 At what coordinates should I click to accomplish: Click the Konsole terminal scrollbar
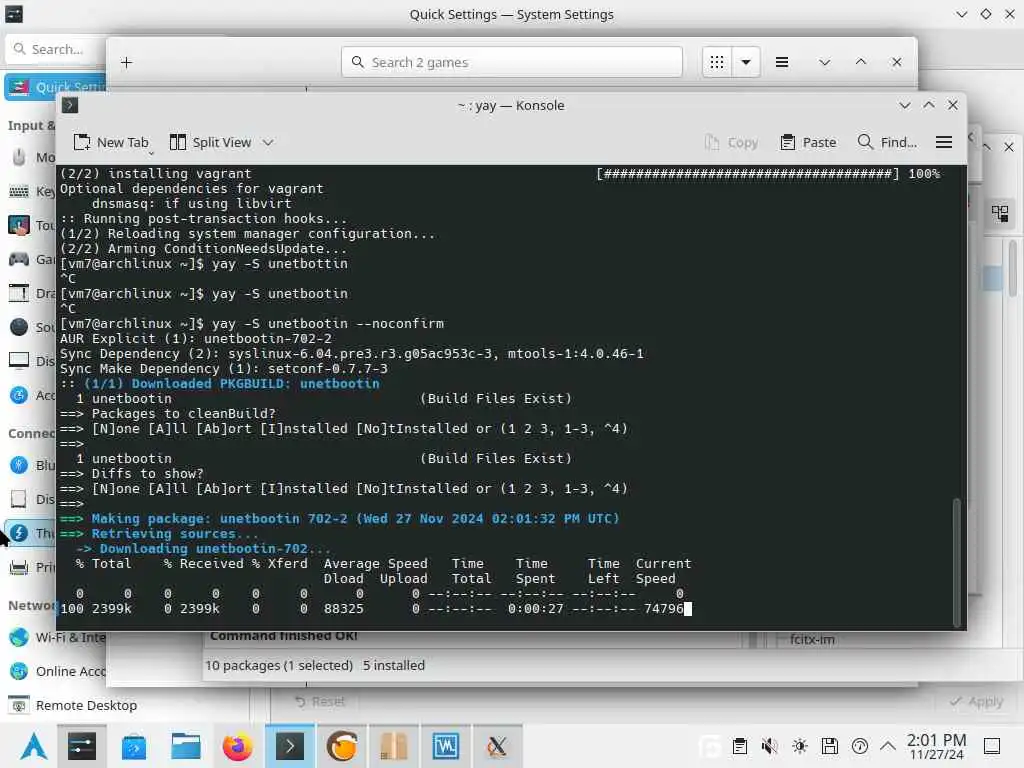tap(957, 562)
